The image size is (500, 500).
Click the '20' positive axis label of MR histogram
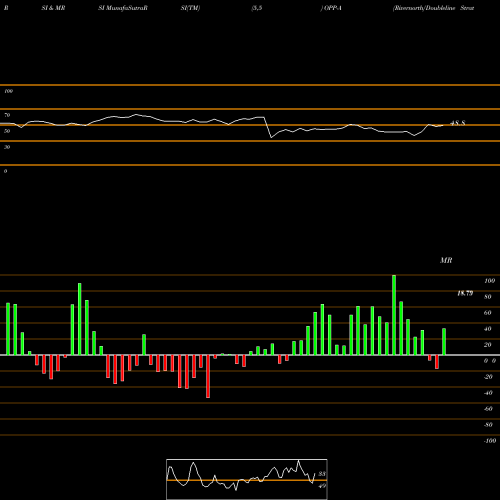[488, 345]
